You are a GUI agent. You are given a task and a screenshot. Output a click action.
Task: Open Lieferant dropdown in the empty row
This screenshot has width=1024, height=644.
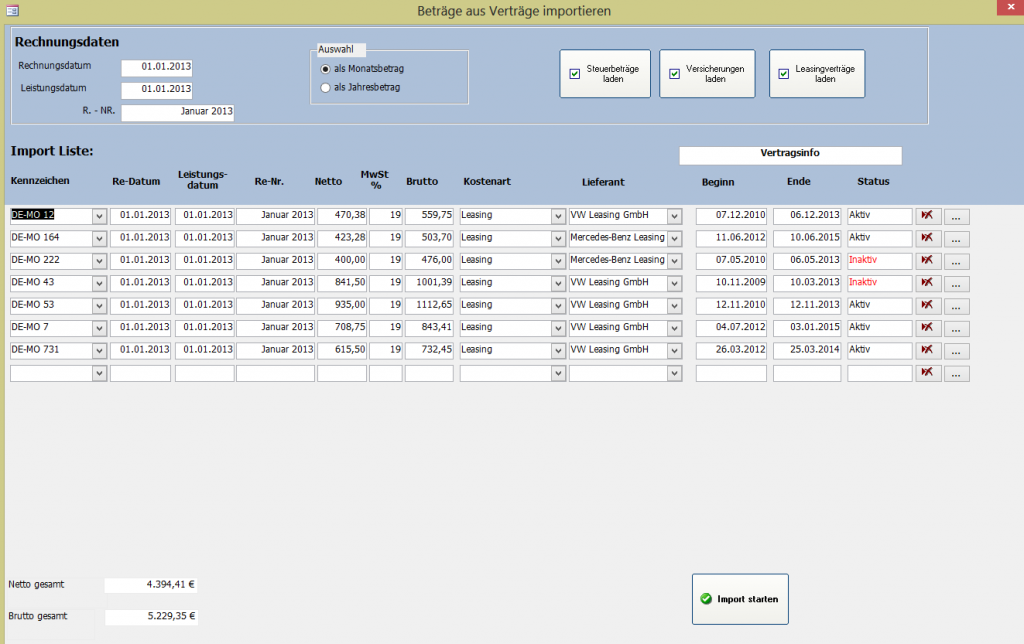675,373
